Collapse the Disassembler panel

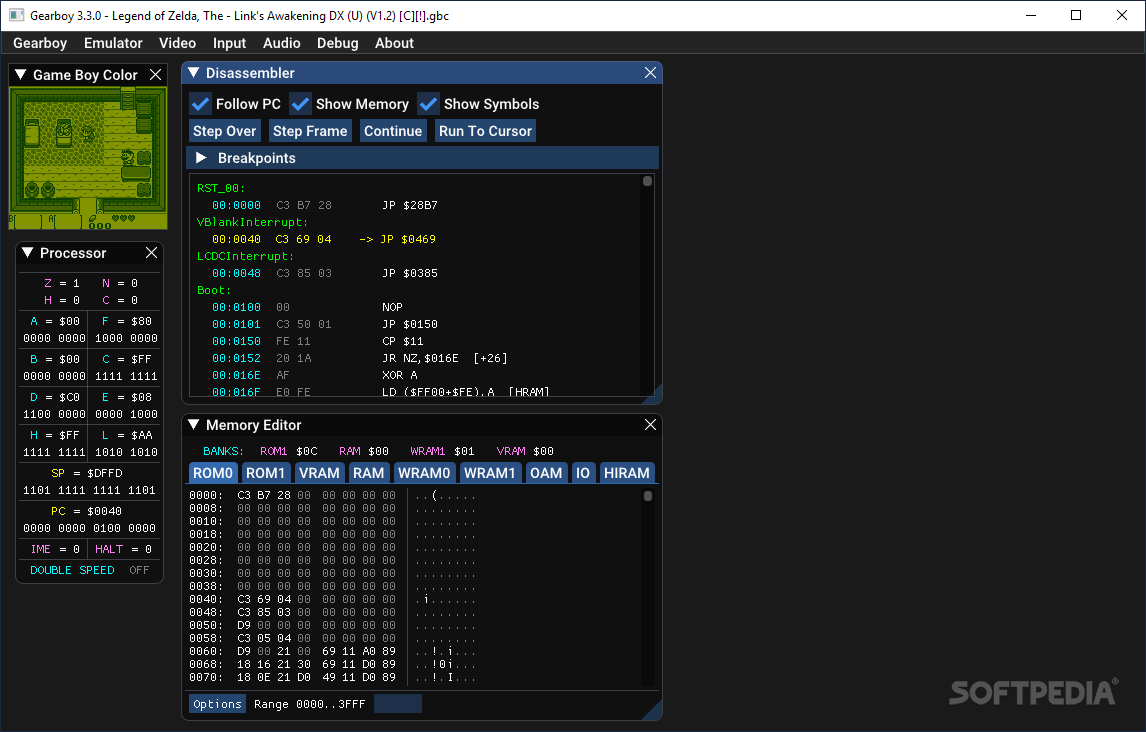[x=194, y=72]
